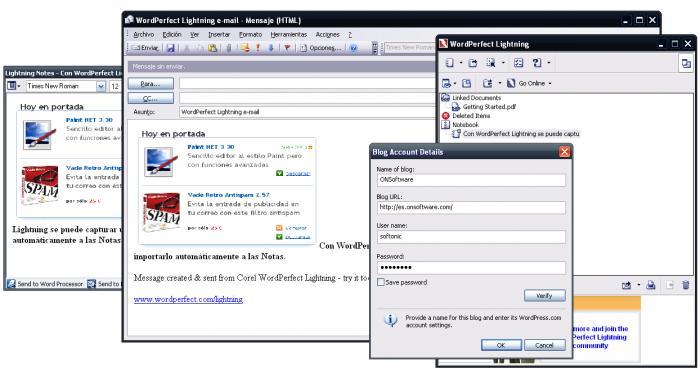Viewport: 700px width, 370px height.
Task: Click Cancel in Blog Account Details
Action: (x=545, y=345)
